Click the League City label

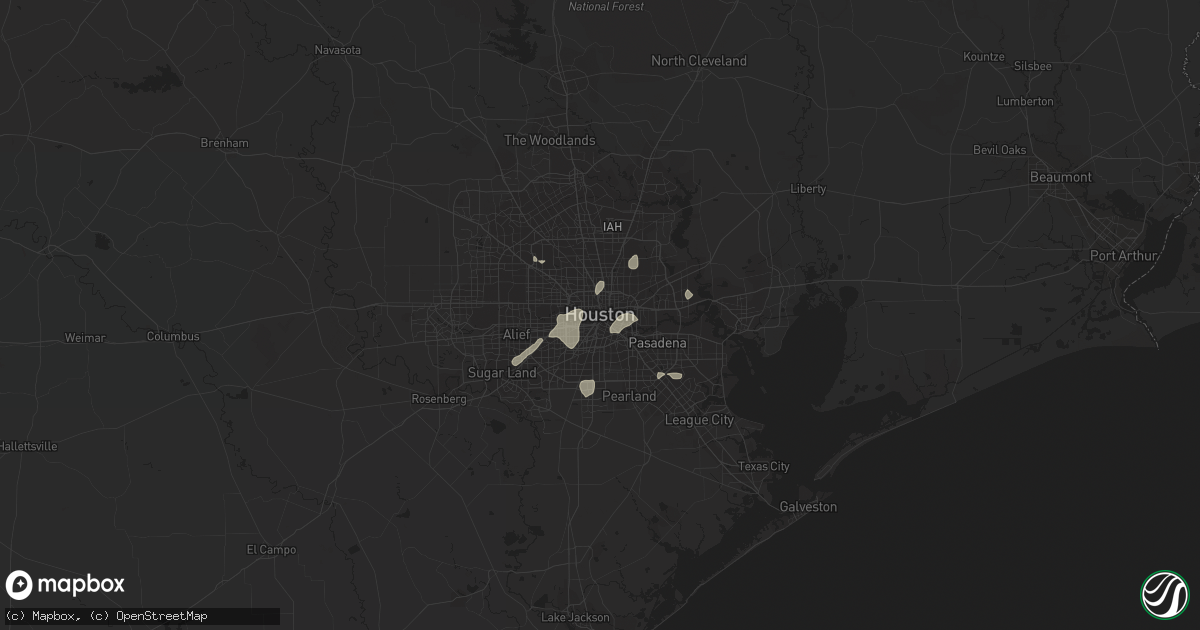pos(700,420)
